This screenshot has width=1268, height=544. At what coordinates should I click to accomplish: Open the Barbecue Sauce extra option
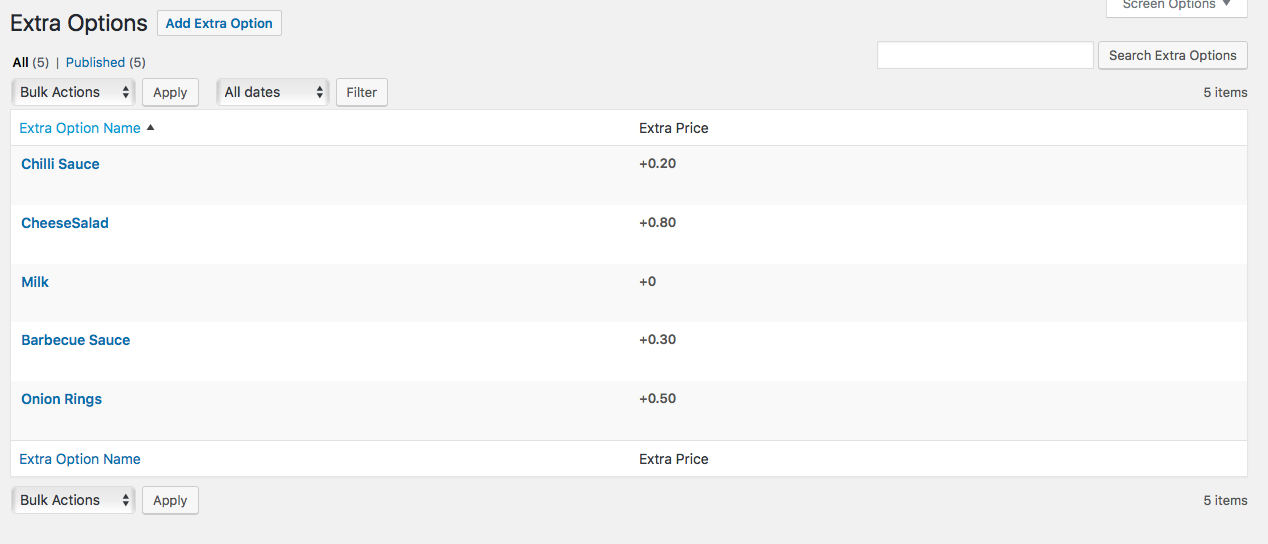coord(76,340)
